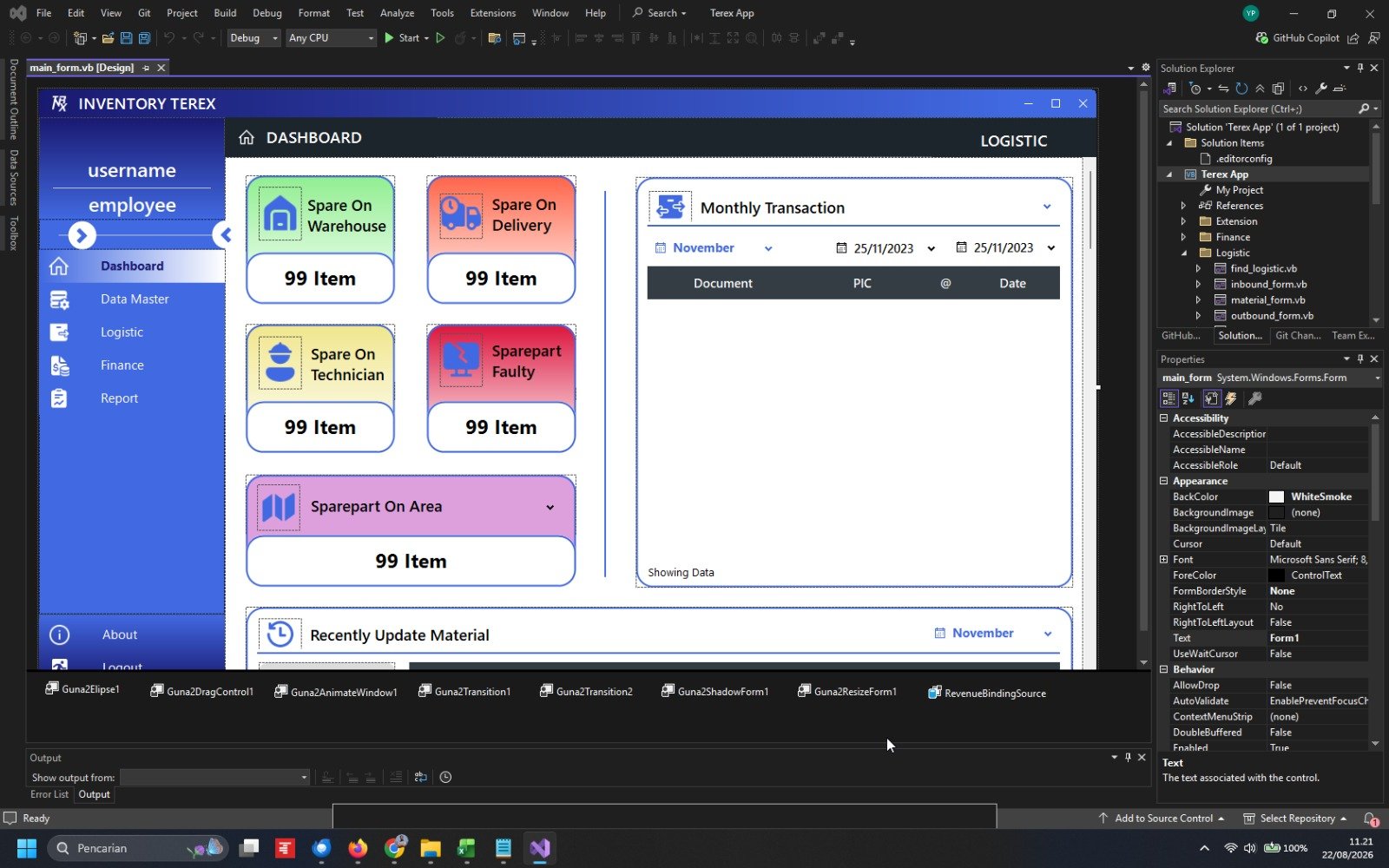Open Visual Studio from the Windows taskbar
1389x868 pixels.
(x=540, y=848)
